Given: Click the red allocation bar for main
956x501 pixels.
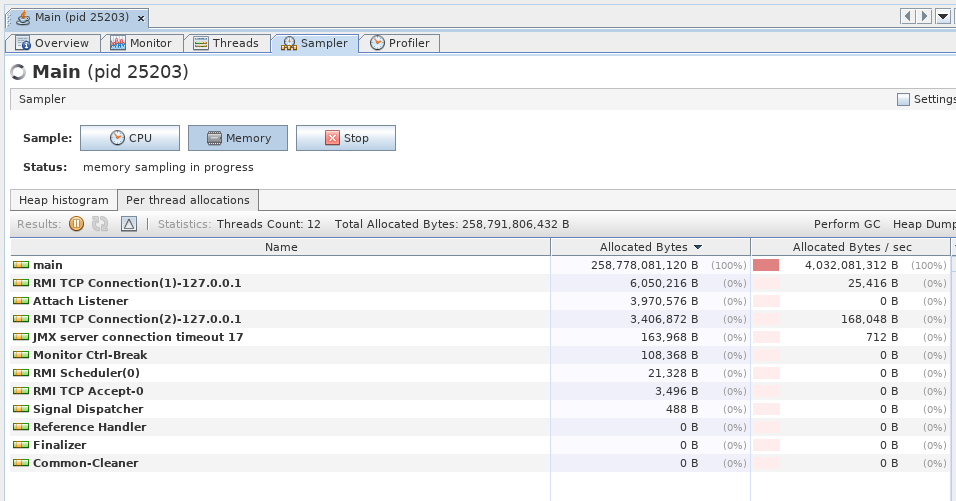Looking at the screenshot, I should point(766,265).
